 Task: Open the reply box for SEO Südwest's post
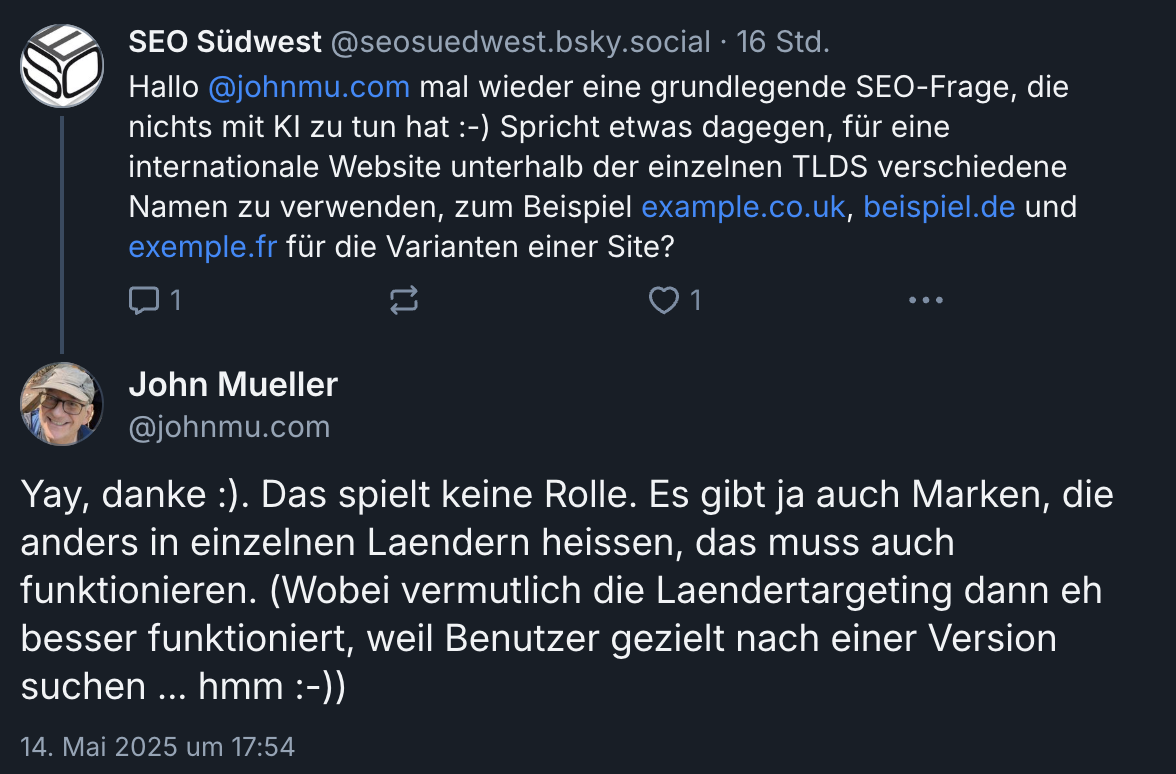click(x=144, y=299)
